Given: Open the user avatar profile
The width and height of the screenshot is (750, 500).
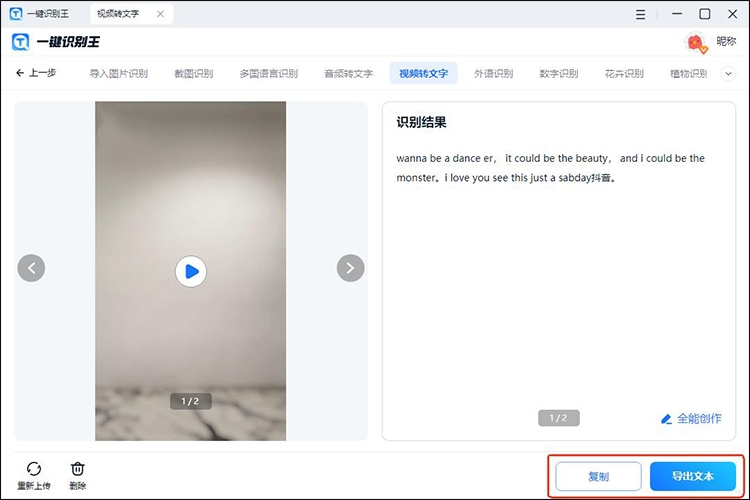Looking at the screenshot, I should pos(696,43).
